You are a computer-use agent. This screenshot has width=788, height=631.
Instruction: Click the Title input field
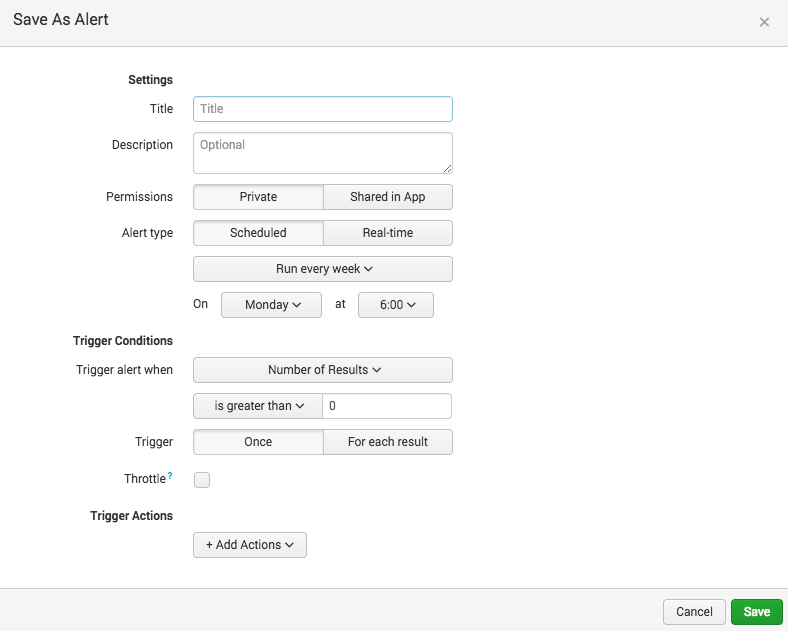click(x=322, y=109)
